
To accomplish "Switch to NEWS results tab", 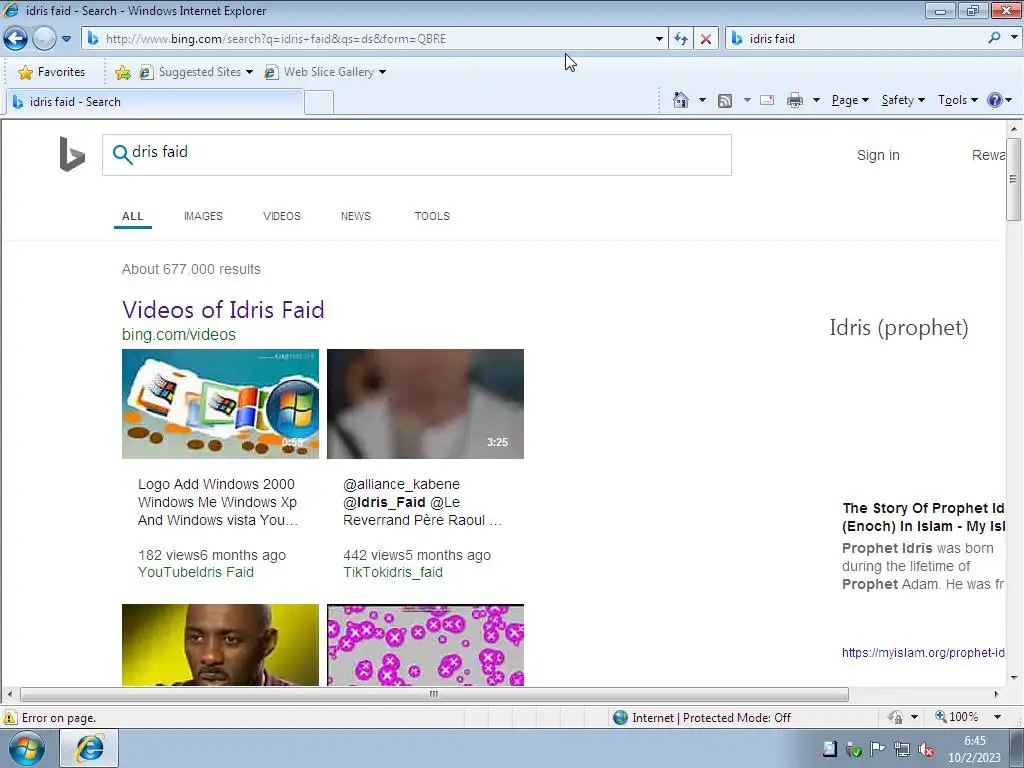I will pos(356,216).
